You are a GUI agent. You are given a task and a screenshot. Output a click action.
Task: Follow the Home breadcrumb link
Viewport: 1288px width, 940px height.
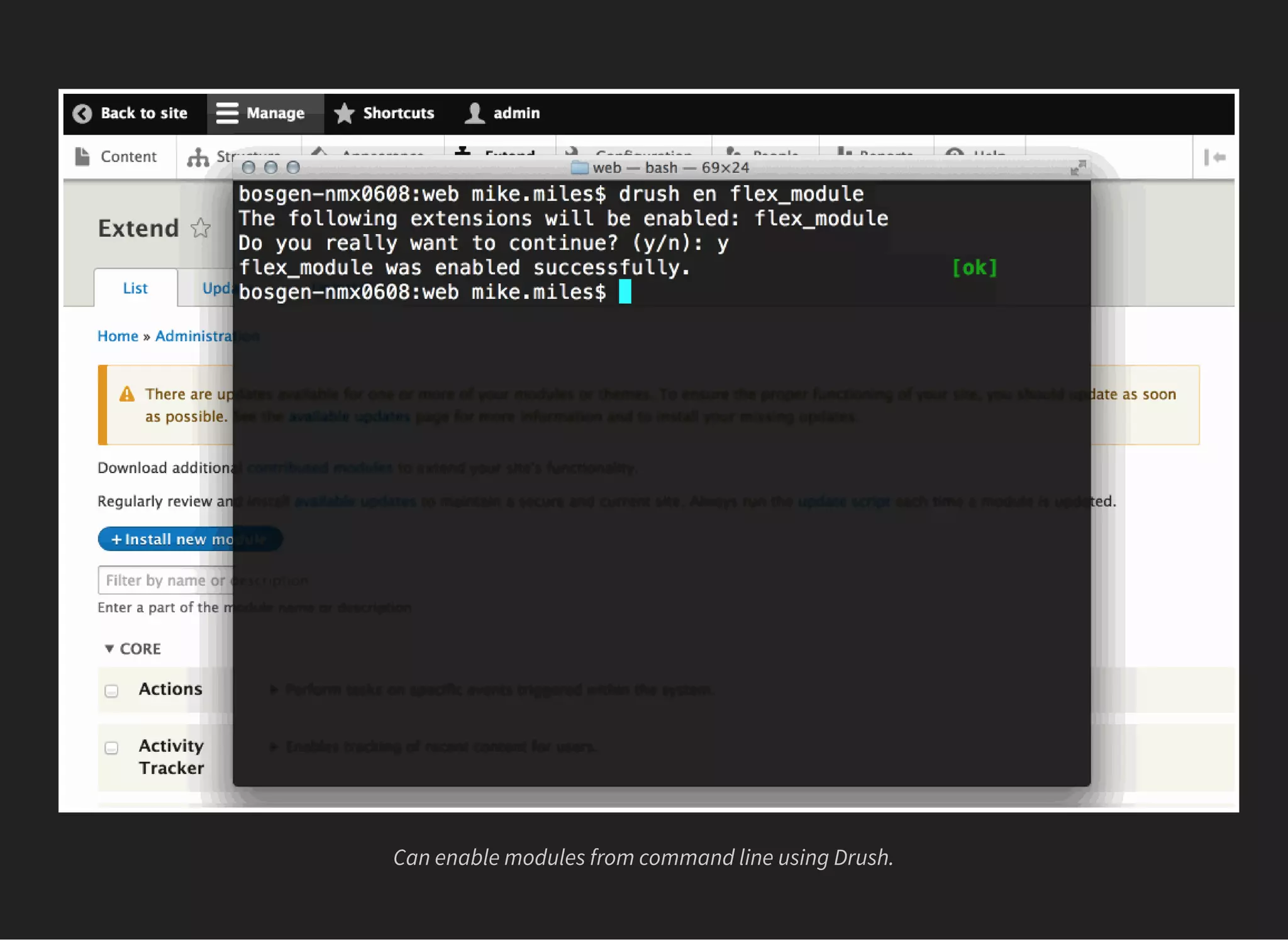118,336
